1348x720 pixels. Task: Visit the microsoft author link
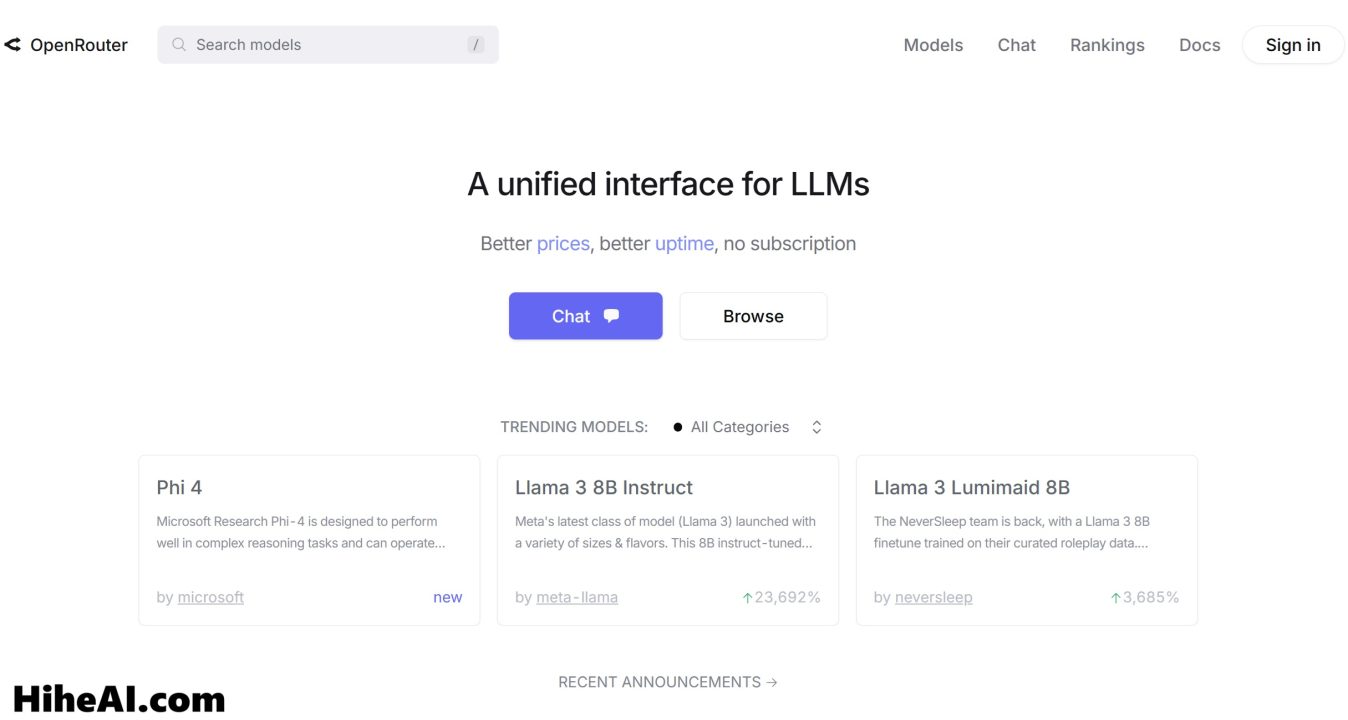(x=210, y=596)
